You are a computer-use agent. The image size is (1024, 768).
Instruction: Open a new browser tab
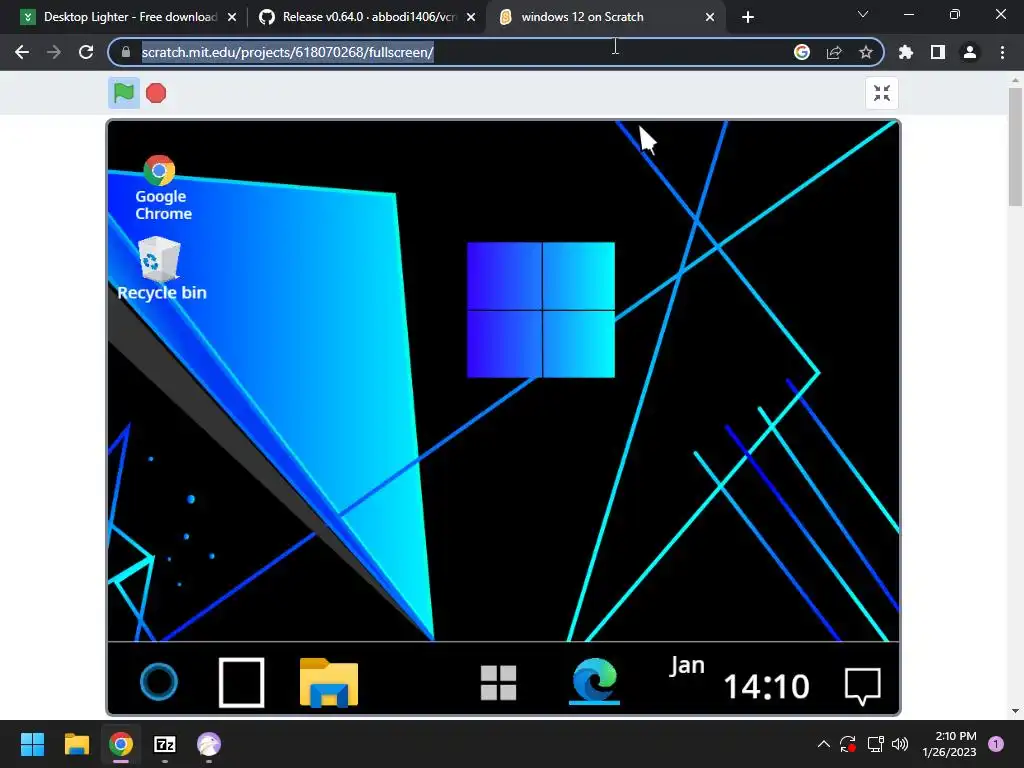pos(748,17)
